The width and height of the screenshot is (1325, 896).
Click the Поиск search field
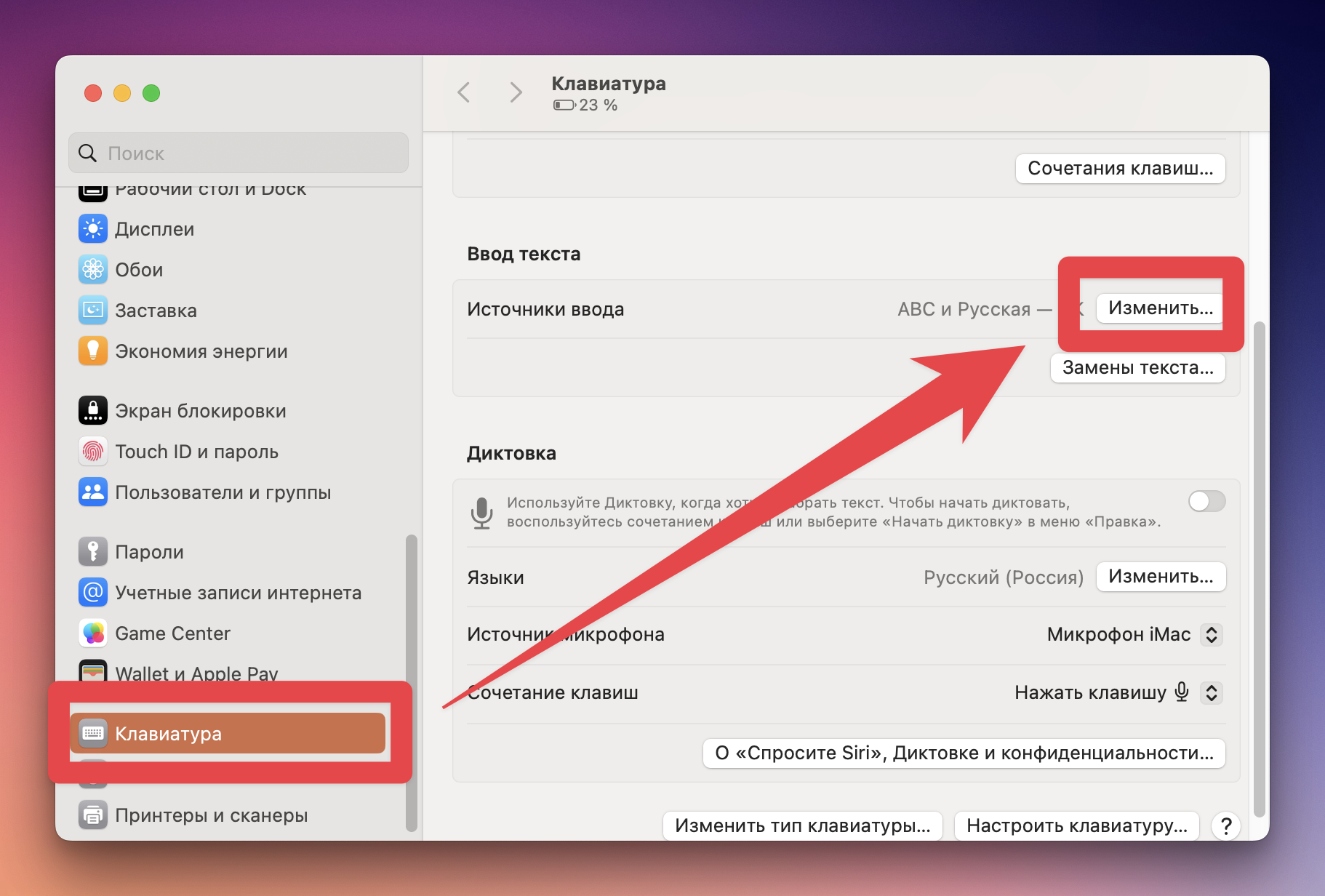(239, 153)
